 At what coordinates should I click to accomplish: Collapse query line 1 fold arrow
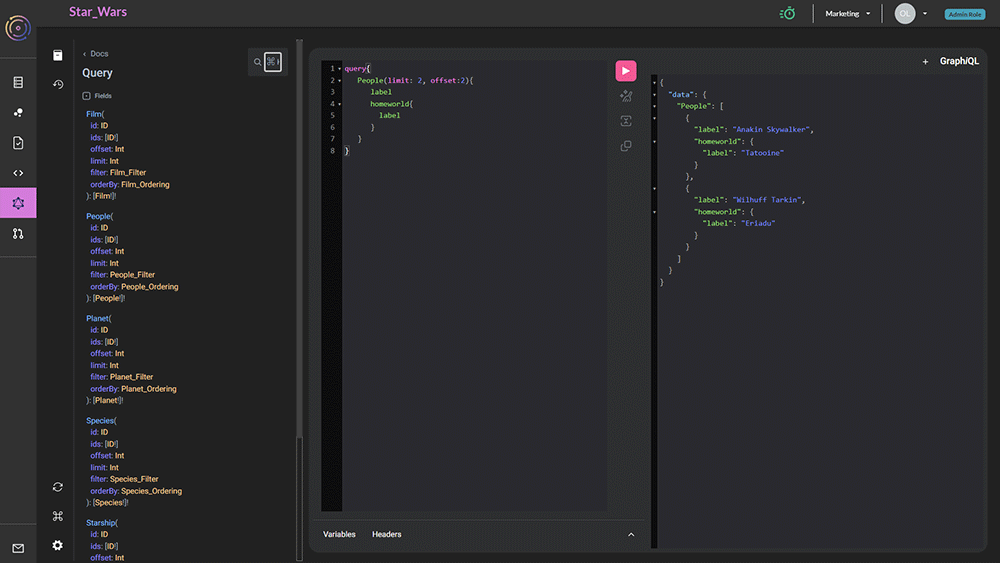339,69
